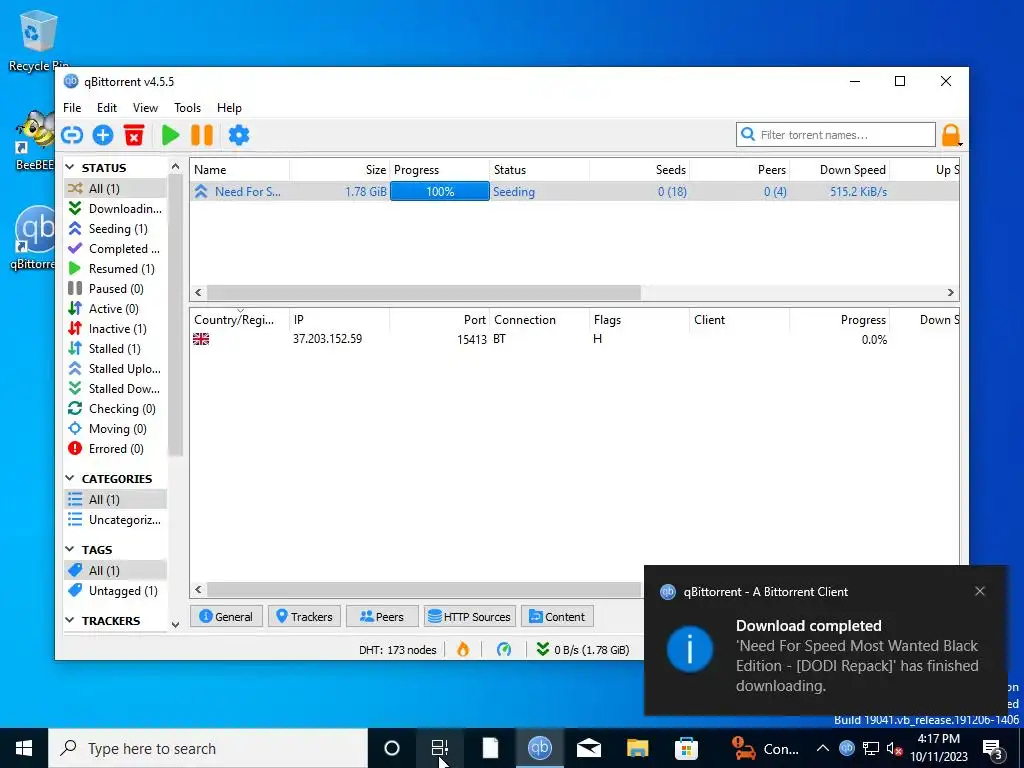Click the Windows Start button
This screenshot has width=1024, height=768.
(x=24, y=748)
